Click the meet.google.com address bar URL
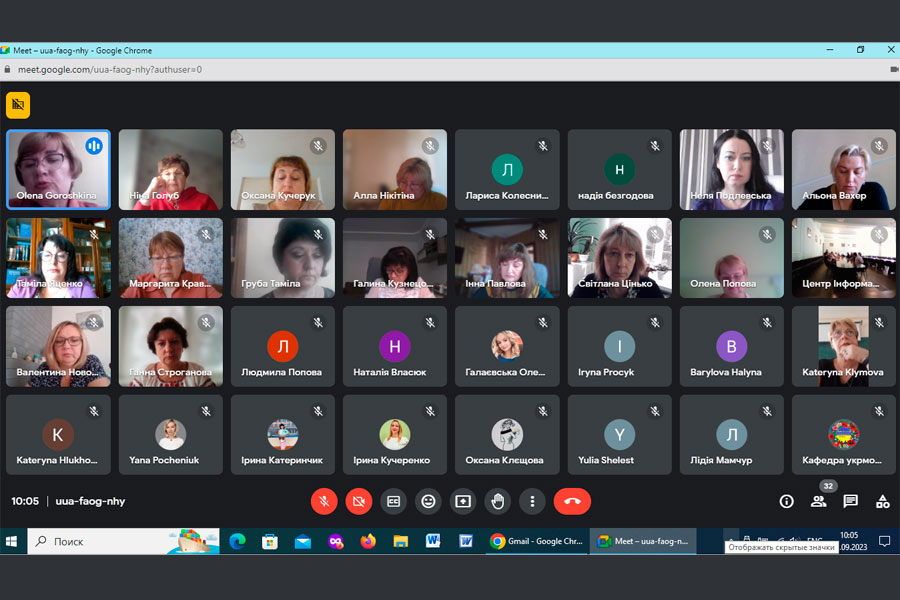 click(110, 69)
